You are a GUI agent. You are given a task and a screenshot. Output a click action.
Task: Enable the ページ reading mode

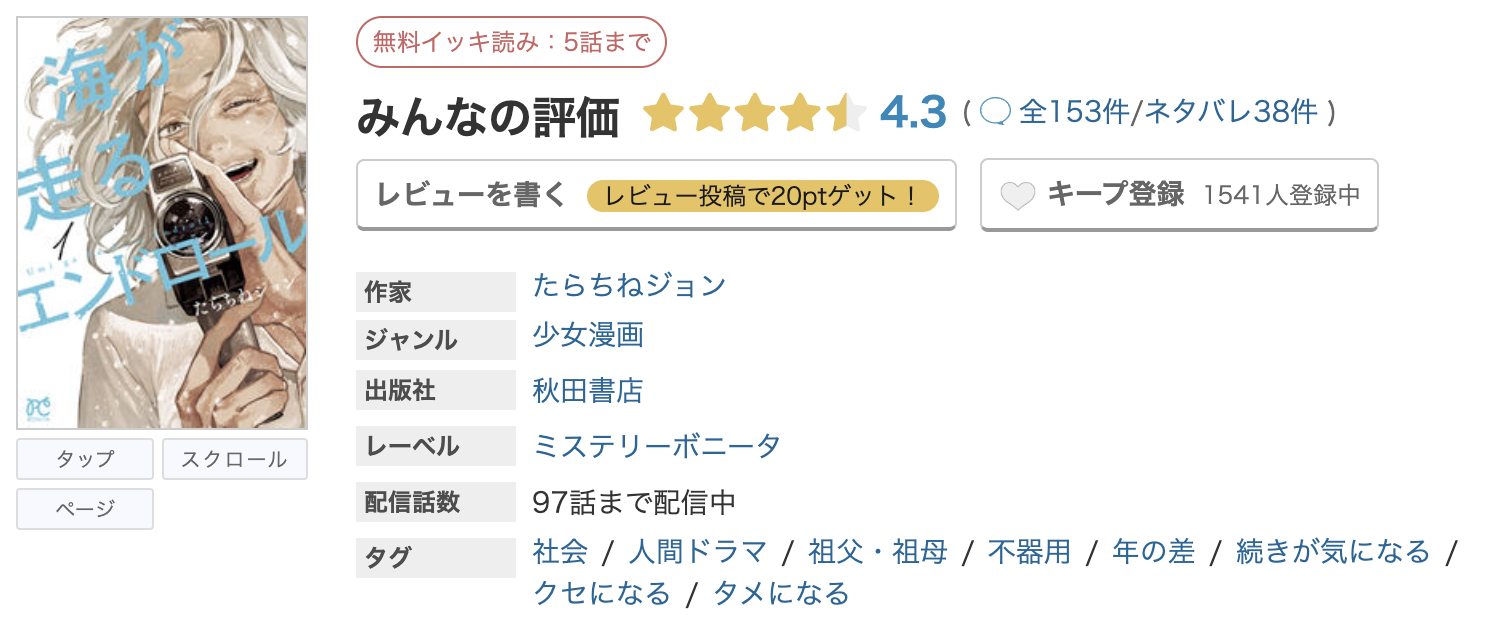click(x=84, y=509)
